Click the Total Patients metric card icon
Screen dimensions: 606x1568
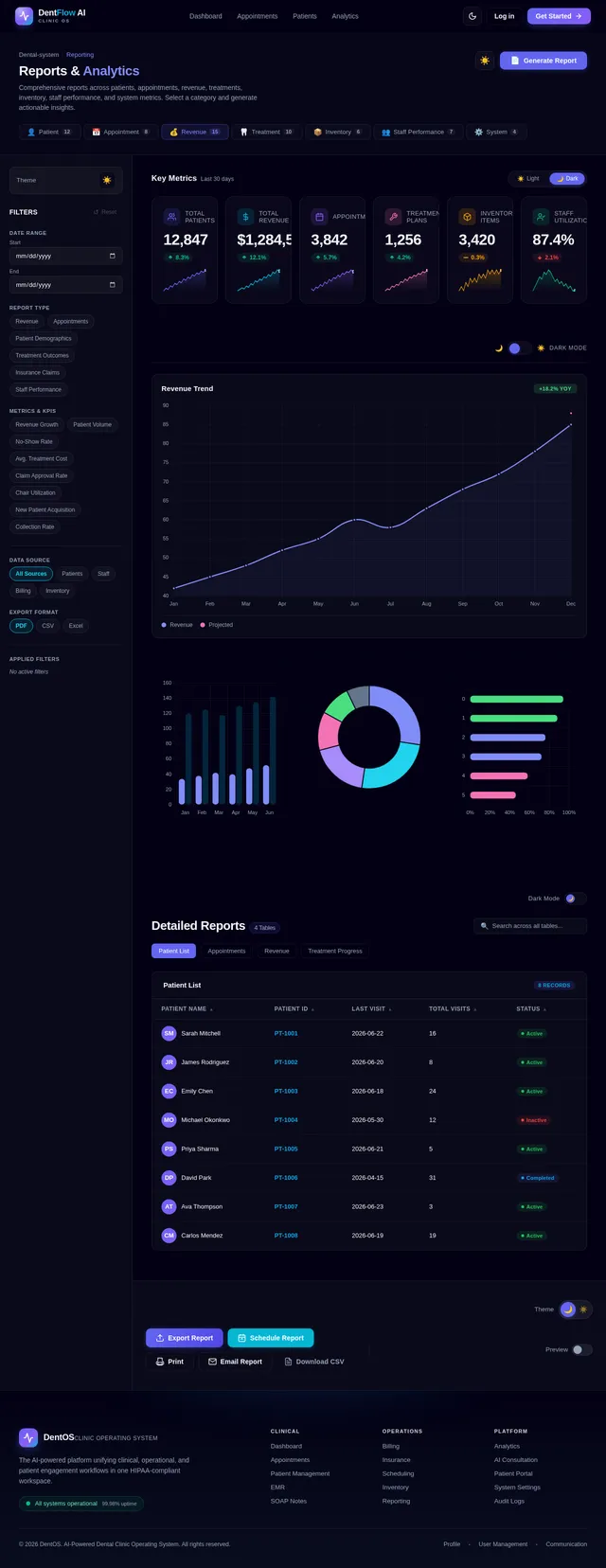(x=171, y=217)
